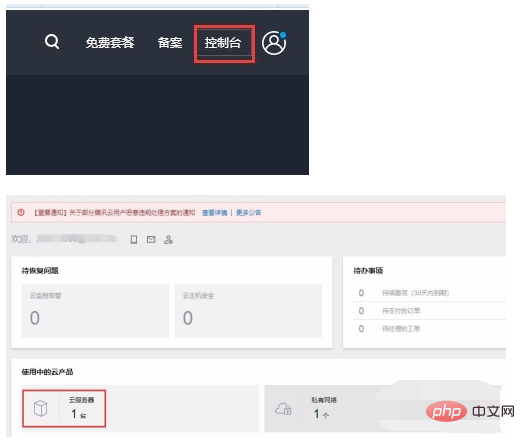The width and height of the screenshot is (525, 444).
Task: Open the 云监控告警 count card
Action: 96,311
